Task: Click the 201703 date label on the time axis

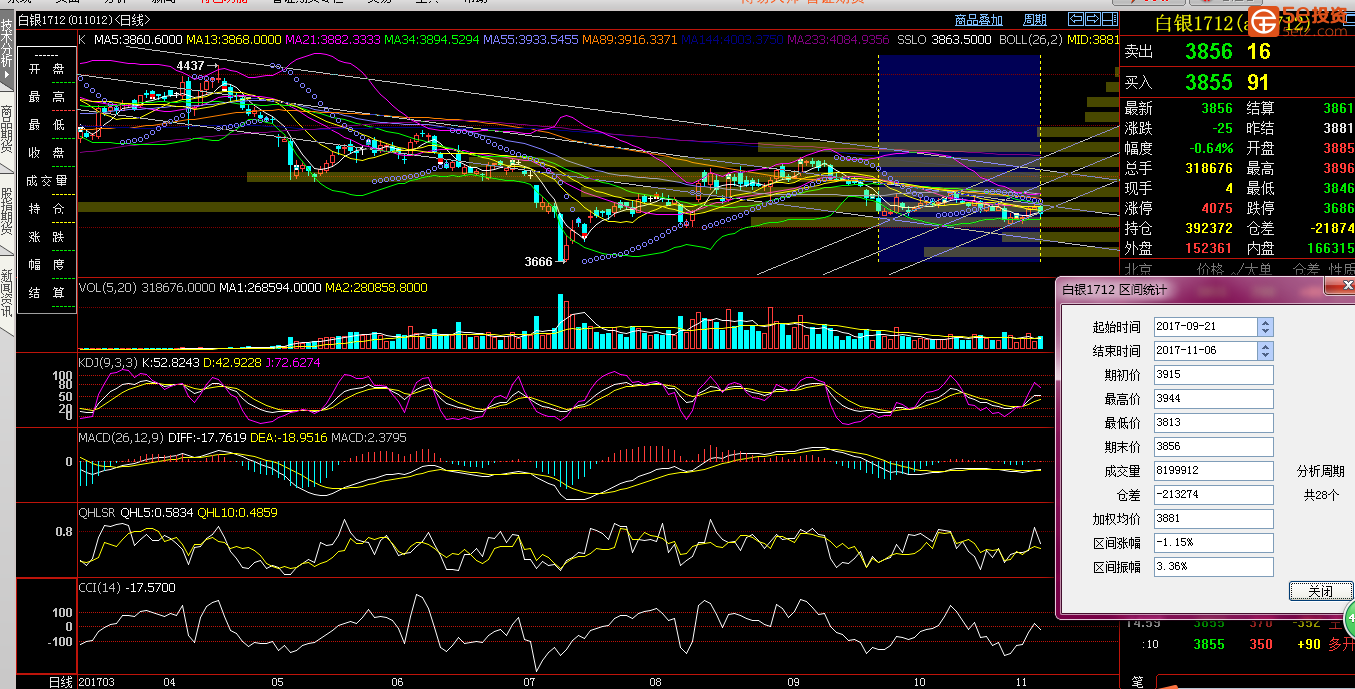Action: click(x=97, y=682)
